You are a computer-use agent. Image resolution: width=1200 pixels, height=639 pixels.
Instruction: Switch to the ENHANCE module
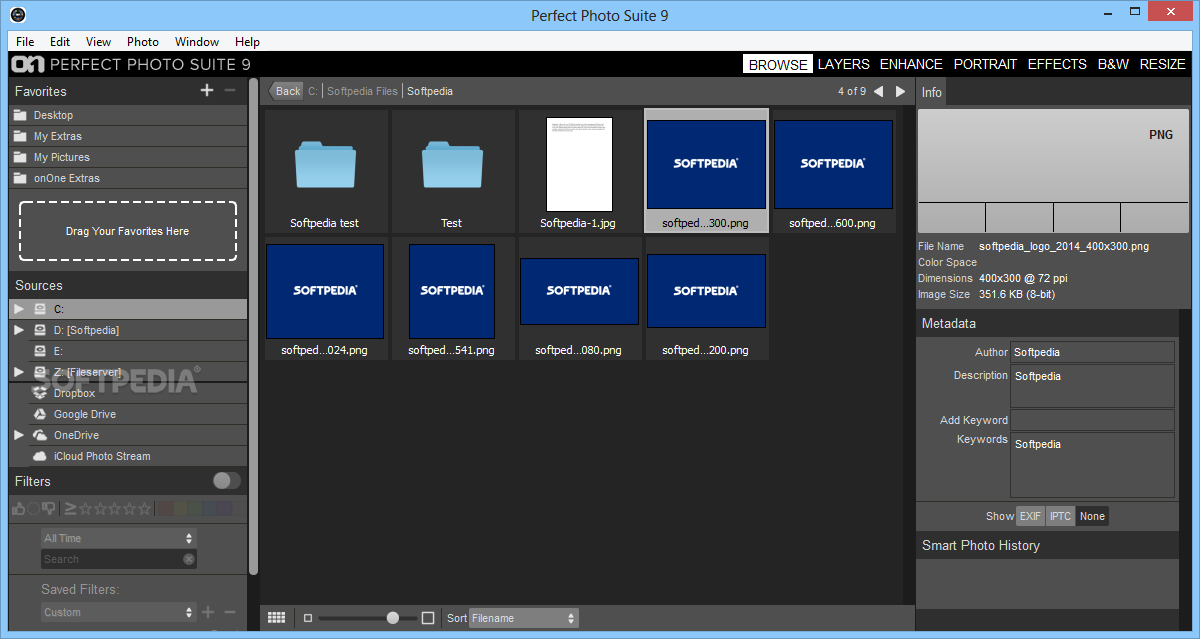coord(911,64)
